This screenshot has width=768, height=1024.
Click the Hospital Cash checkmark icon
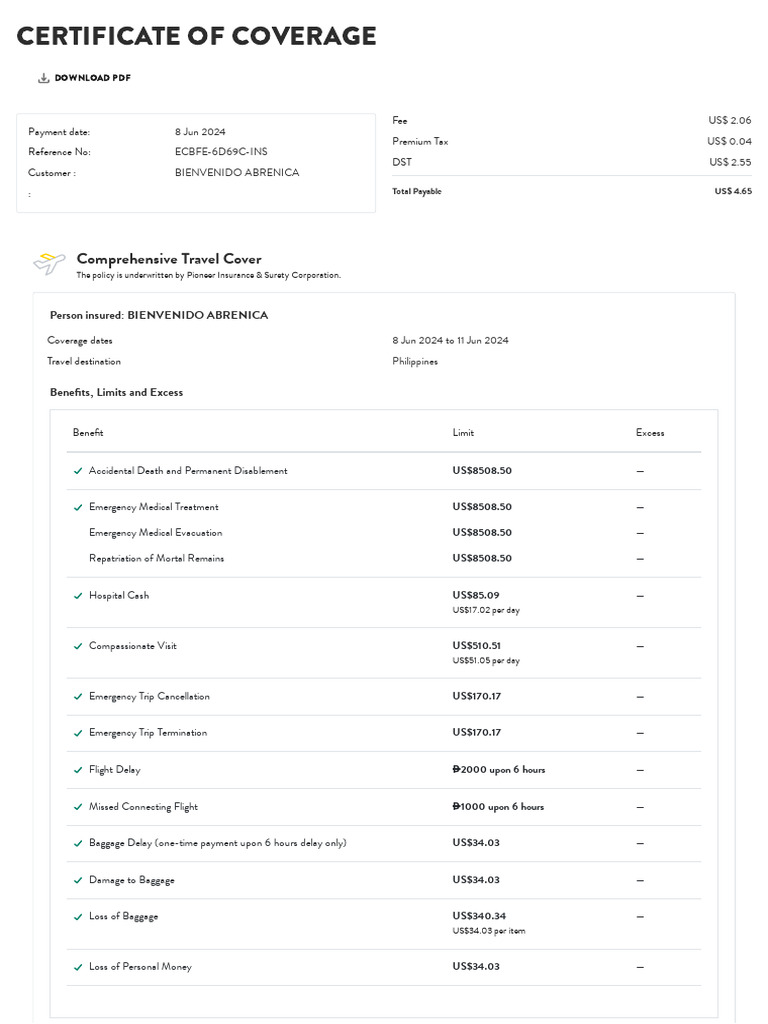78,596
